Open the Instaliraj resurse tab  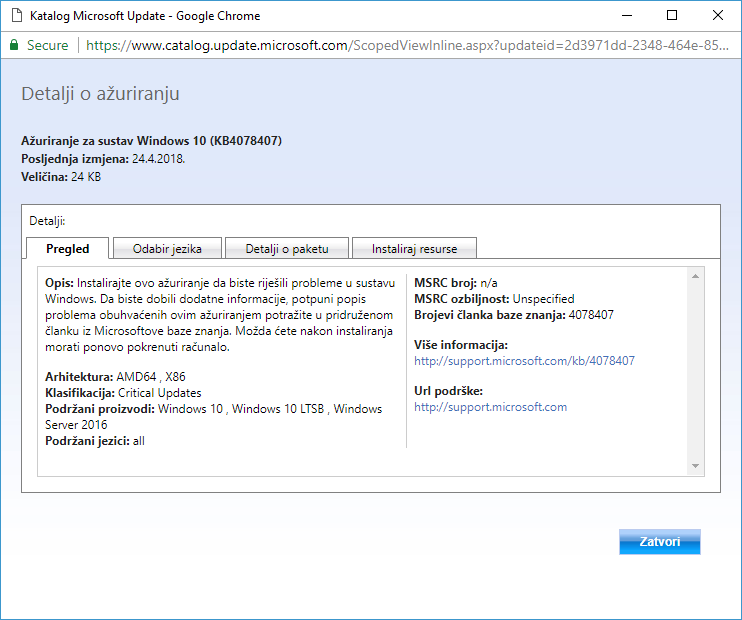[x=415, y=248]
